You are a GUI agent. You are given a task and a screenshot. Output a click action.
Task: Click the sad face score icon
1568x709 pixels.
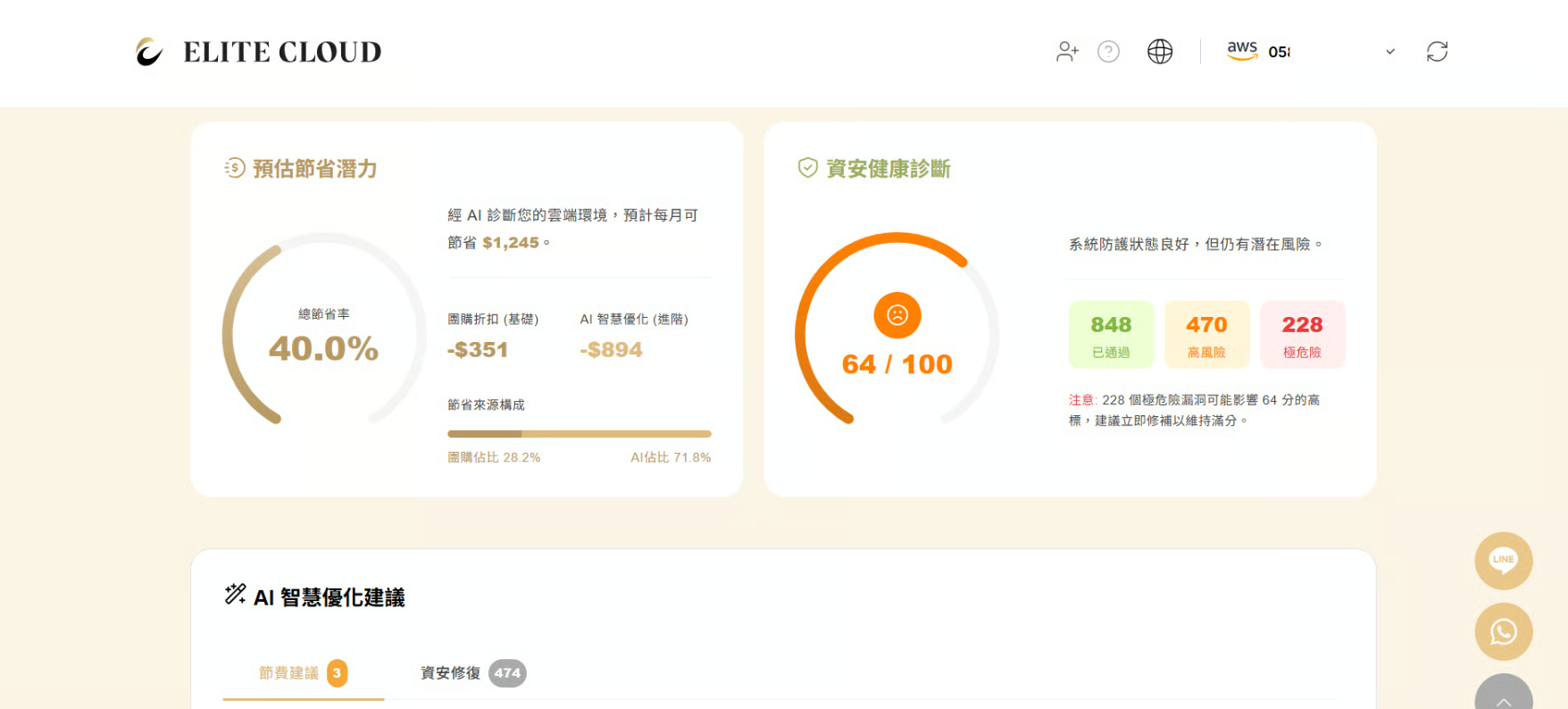click(x=897, y=315)
